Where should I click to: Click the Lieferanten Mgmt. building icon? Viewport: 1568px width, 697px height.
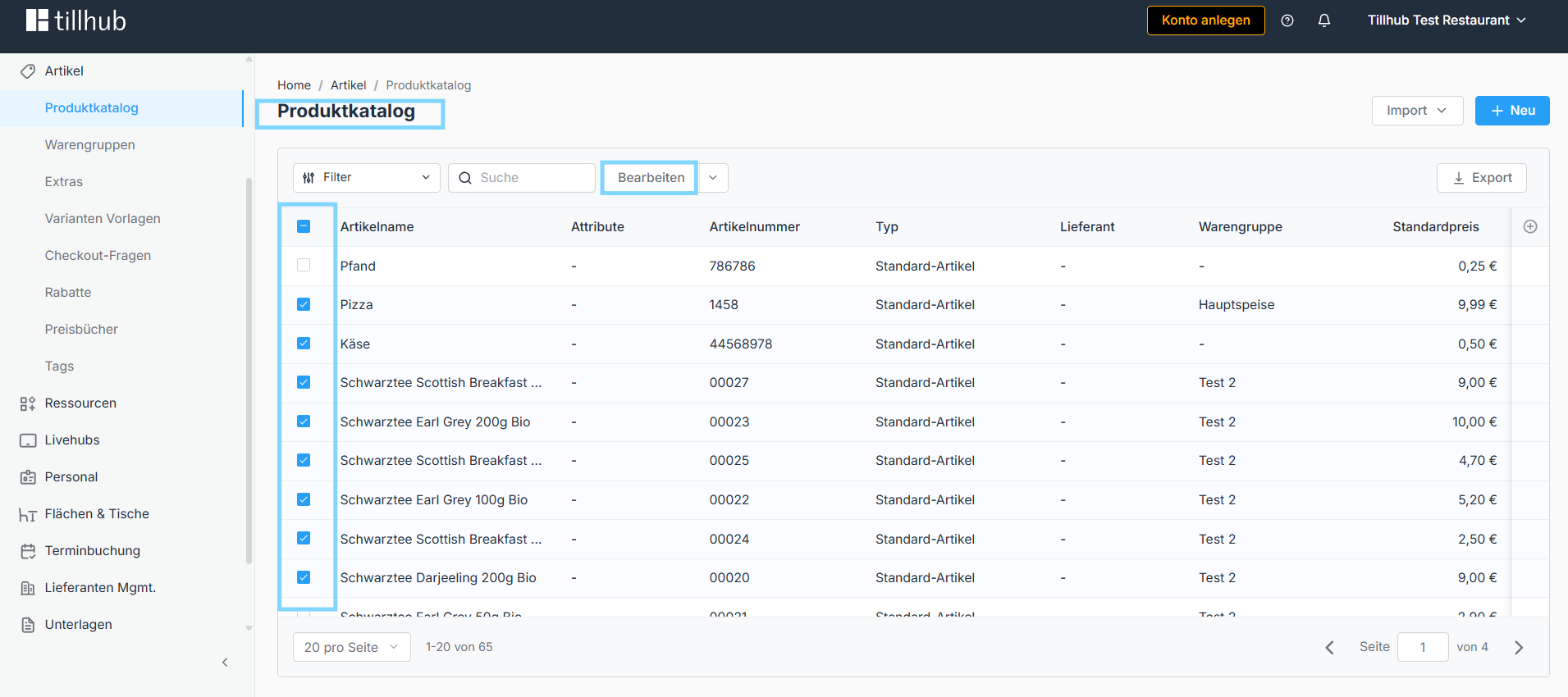[28, 588]
